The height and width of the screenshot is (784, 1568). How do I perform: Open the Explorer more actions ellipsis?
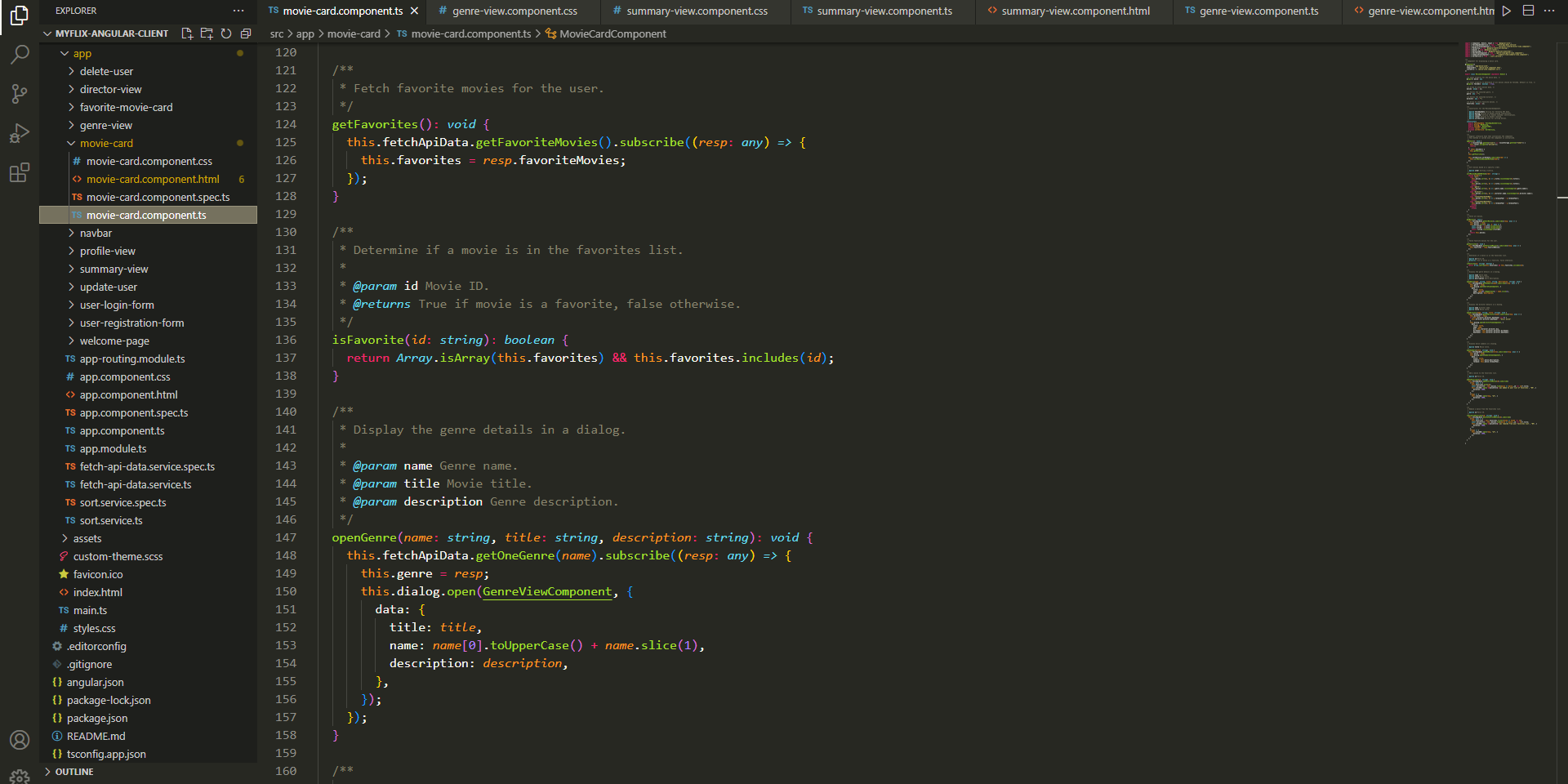click(238, 11)
